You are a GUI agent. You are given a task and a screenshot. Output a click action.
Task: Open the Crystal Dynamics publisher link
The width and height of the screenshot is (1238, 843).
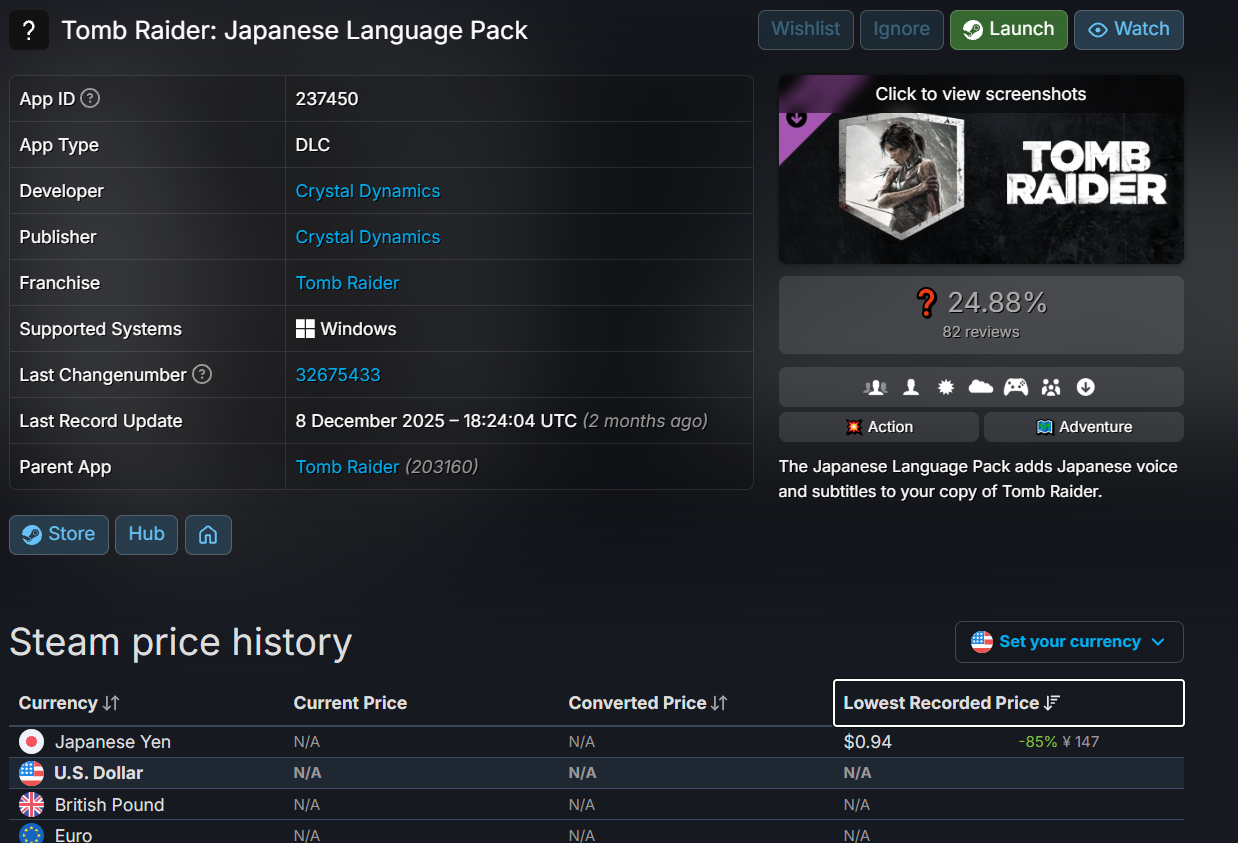pos(368,237)
